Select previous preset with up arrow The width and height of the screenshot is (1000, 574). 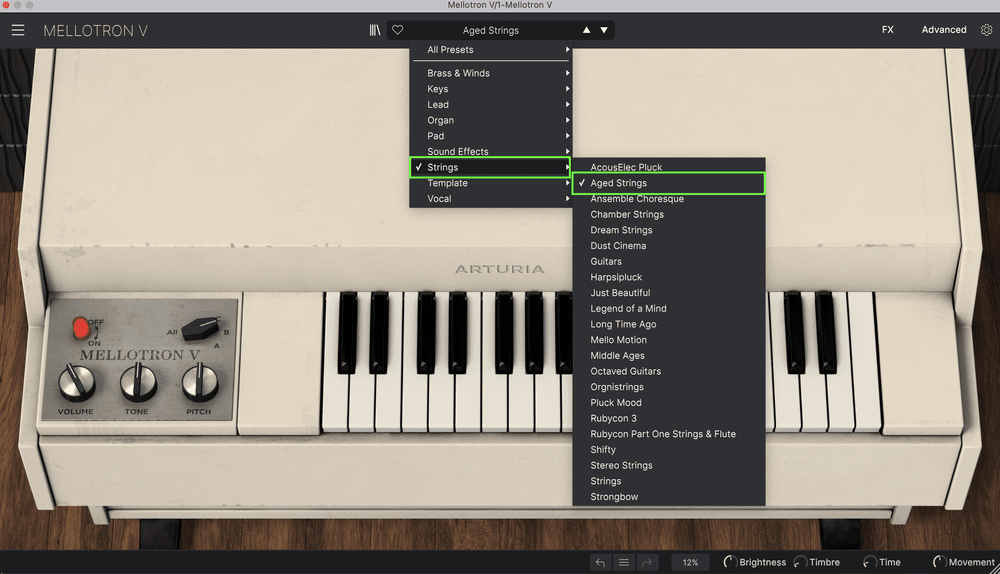[586, 30]
